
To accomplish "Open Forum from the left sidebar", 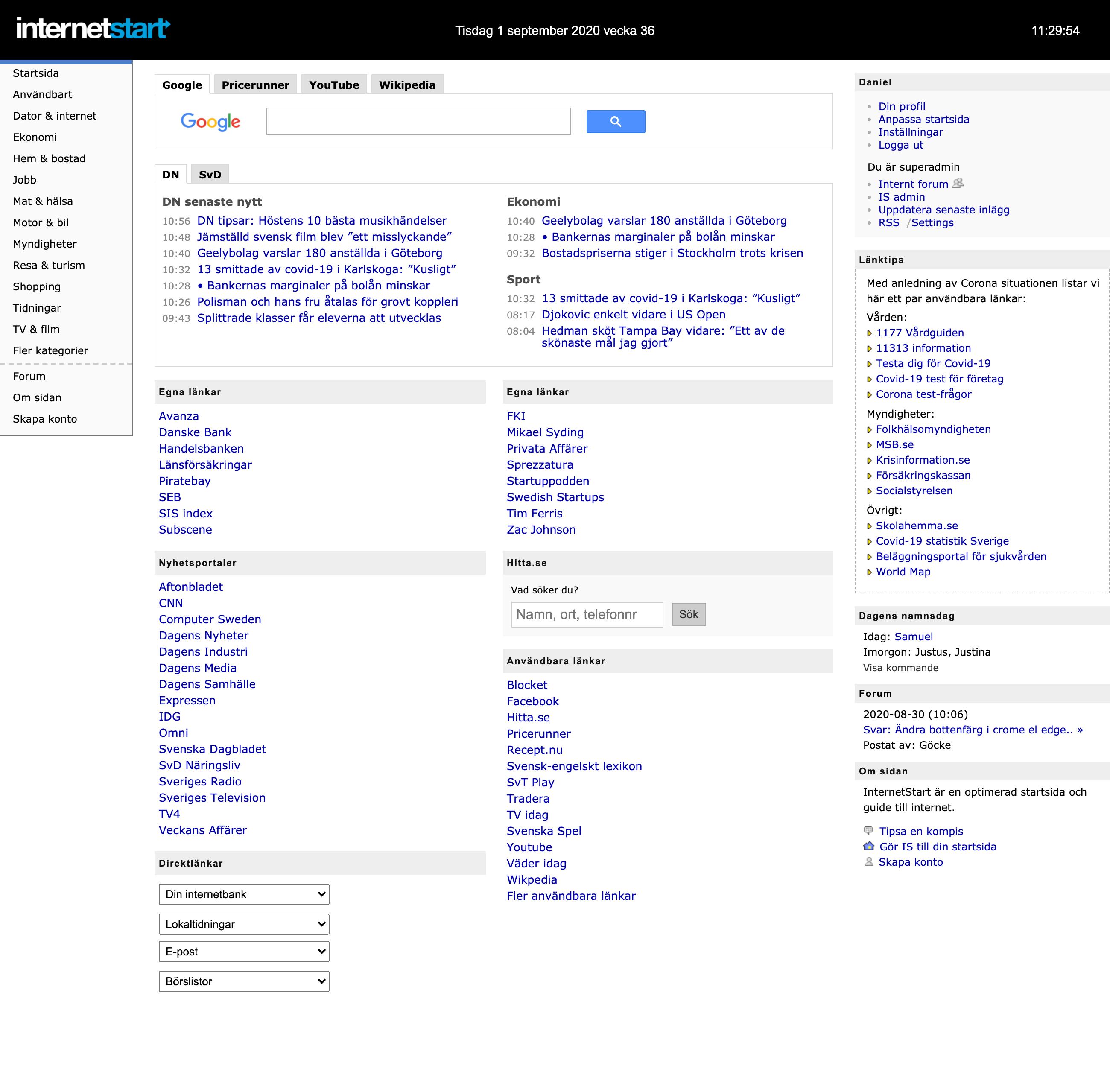I will click(x=29, y=376).
